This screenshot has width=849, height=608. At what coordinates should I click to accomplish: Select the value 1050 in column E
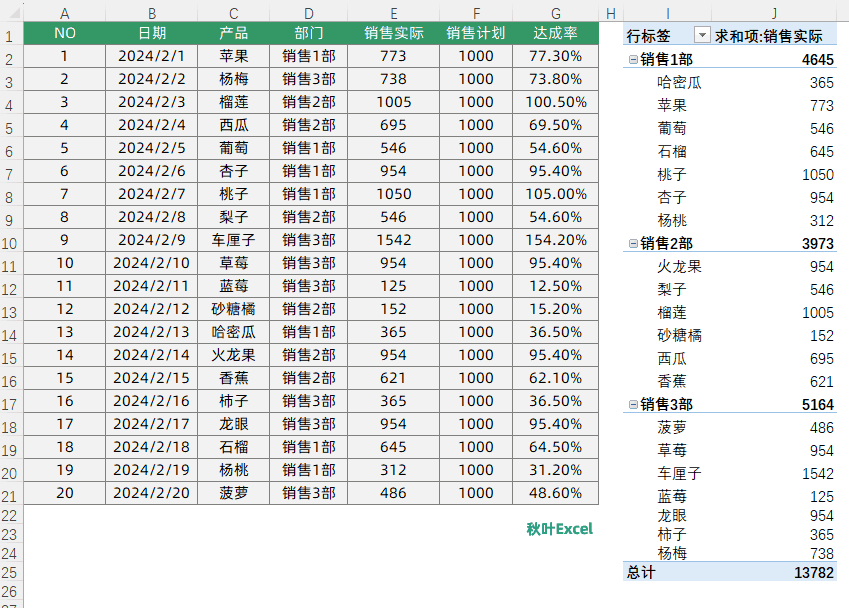tap(394, 194)
